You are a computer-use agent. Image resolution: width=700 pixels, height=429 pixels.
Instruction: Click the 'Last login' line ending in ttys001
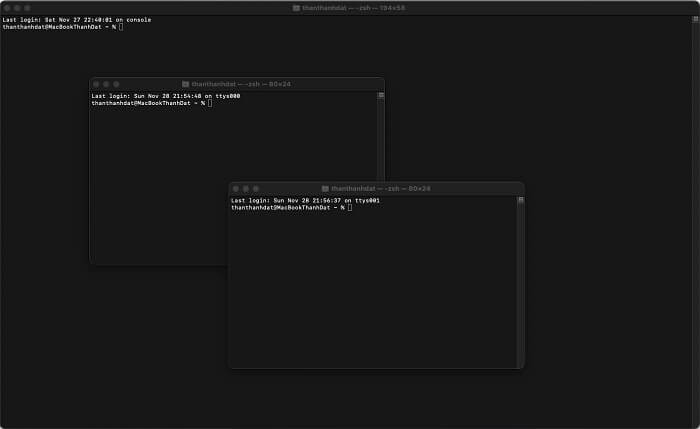coord(305,200)
